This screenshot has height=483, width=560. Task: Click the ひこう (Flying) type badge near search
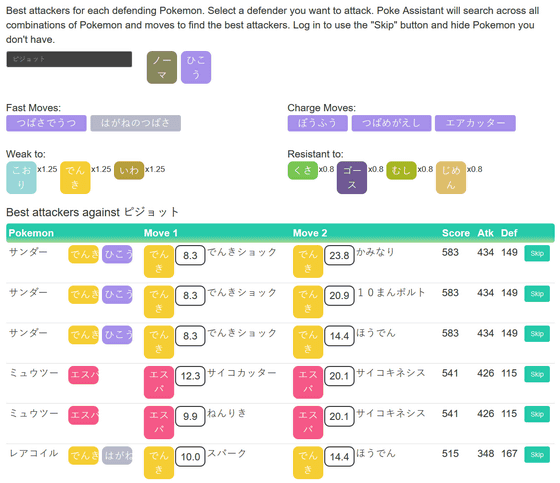click(196, 67)
